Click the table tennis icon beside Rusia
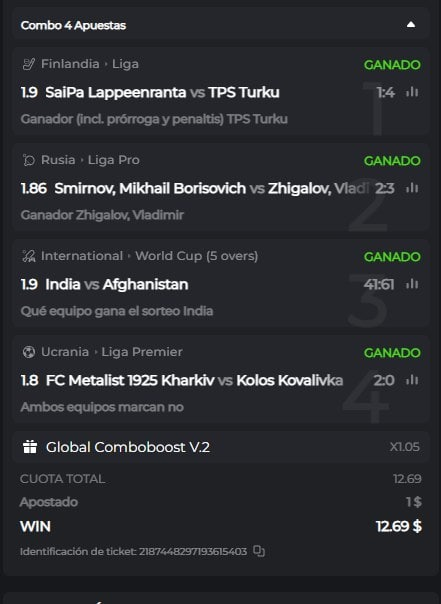The height and width of the screenshot is (604, 441). (29, 160)
